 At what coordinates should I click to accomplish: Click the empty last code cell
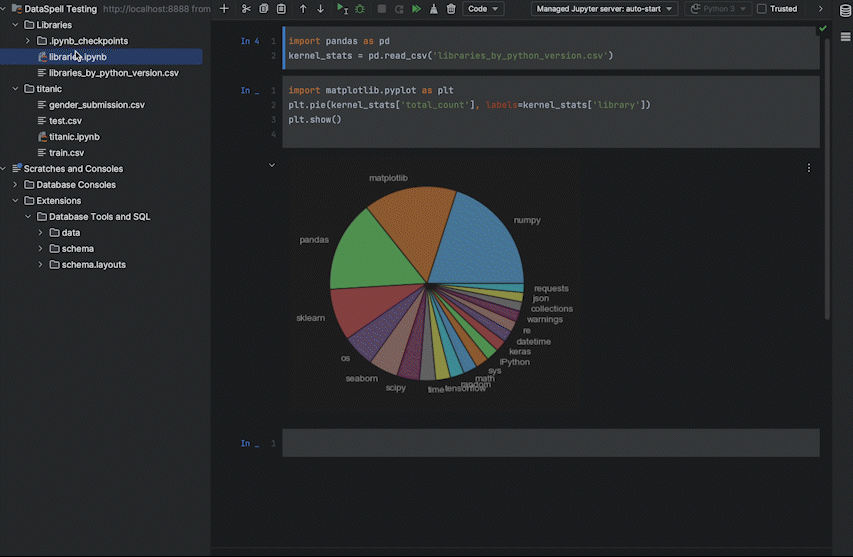tap(551, 443)
